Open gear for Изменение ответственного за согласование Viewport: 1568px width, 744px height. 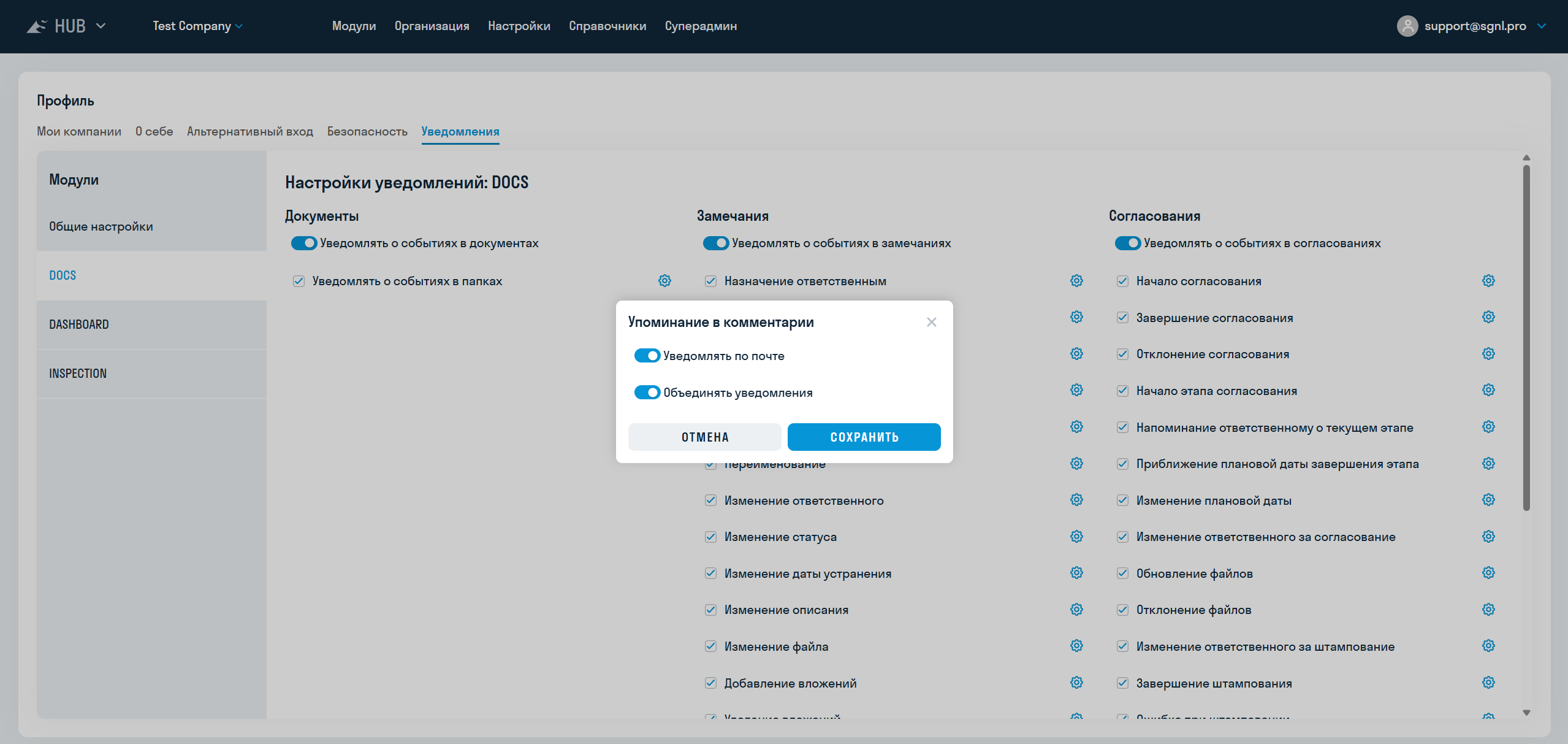1488,537
